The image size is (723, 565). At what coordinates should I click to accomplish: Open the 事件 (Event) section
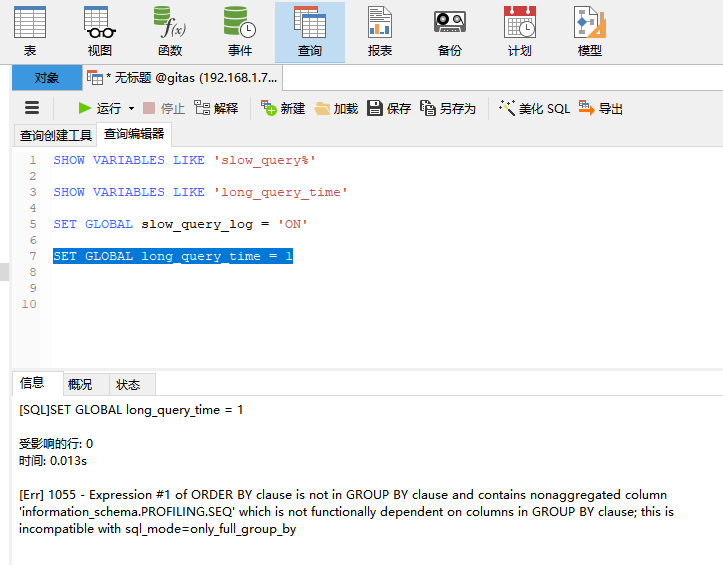[x=240, y=32]
